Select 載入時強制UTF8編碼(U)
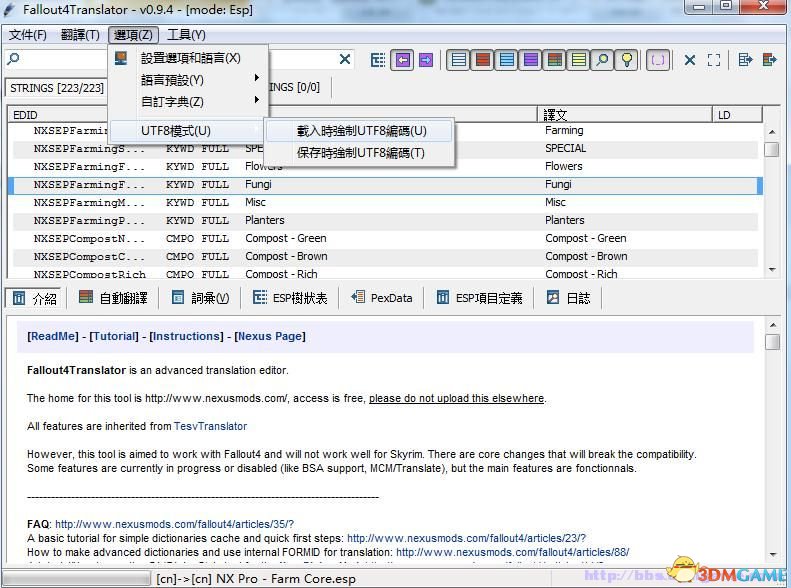Image resolution: width=791 pixels, height=588 pixels. pos(359,131)
